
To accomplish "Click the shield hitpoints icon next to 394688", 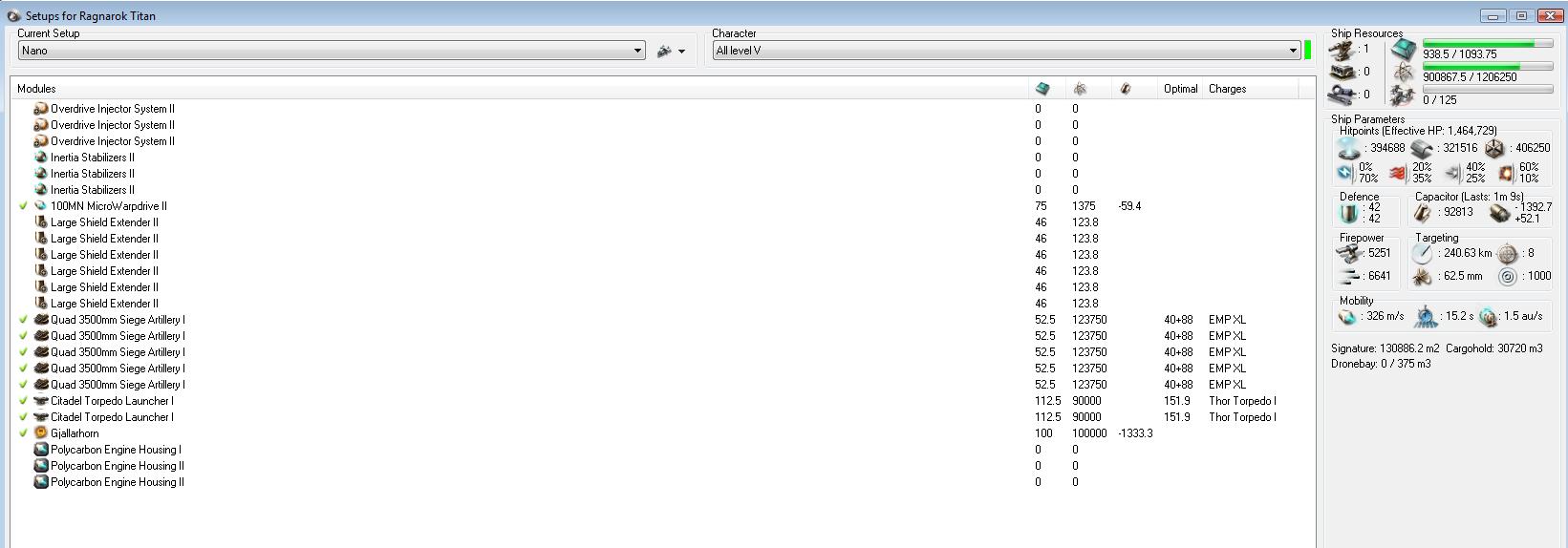I will [1348, 148].
